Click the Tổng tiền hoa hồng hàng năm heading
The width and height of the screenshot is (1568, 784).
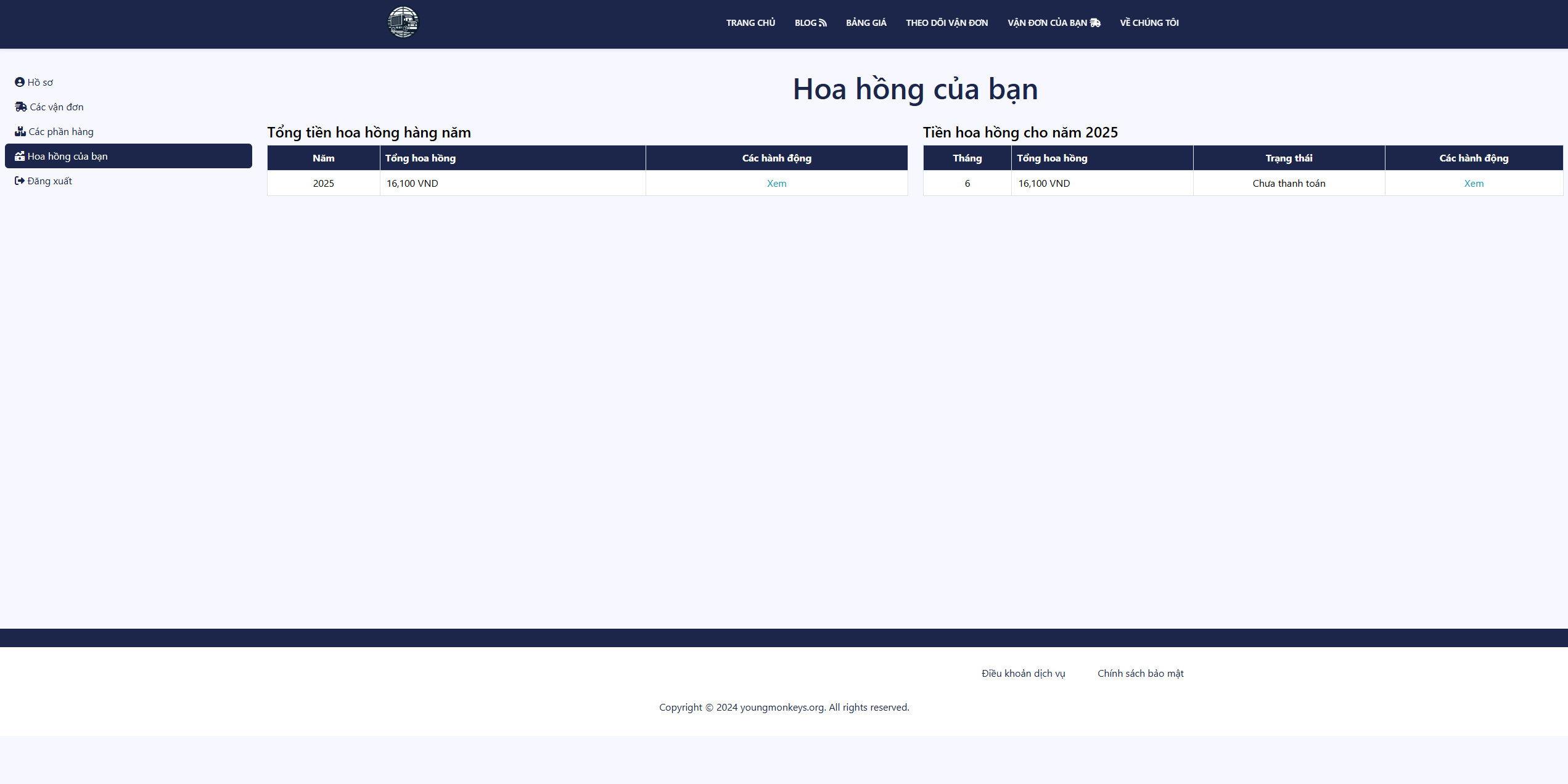(x=369, y=133)
